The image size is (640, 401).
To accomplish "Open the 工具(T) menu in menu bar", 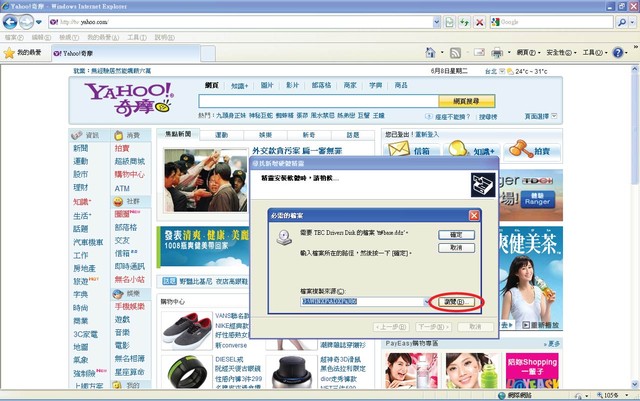I will click(x=137, y=38).
